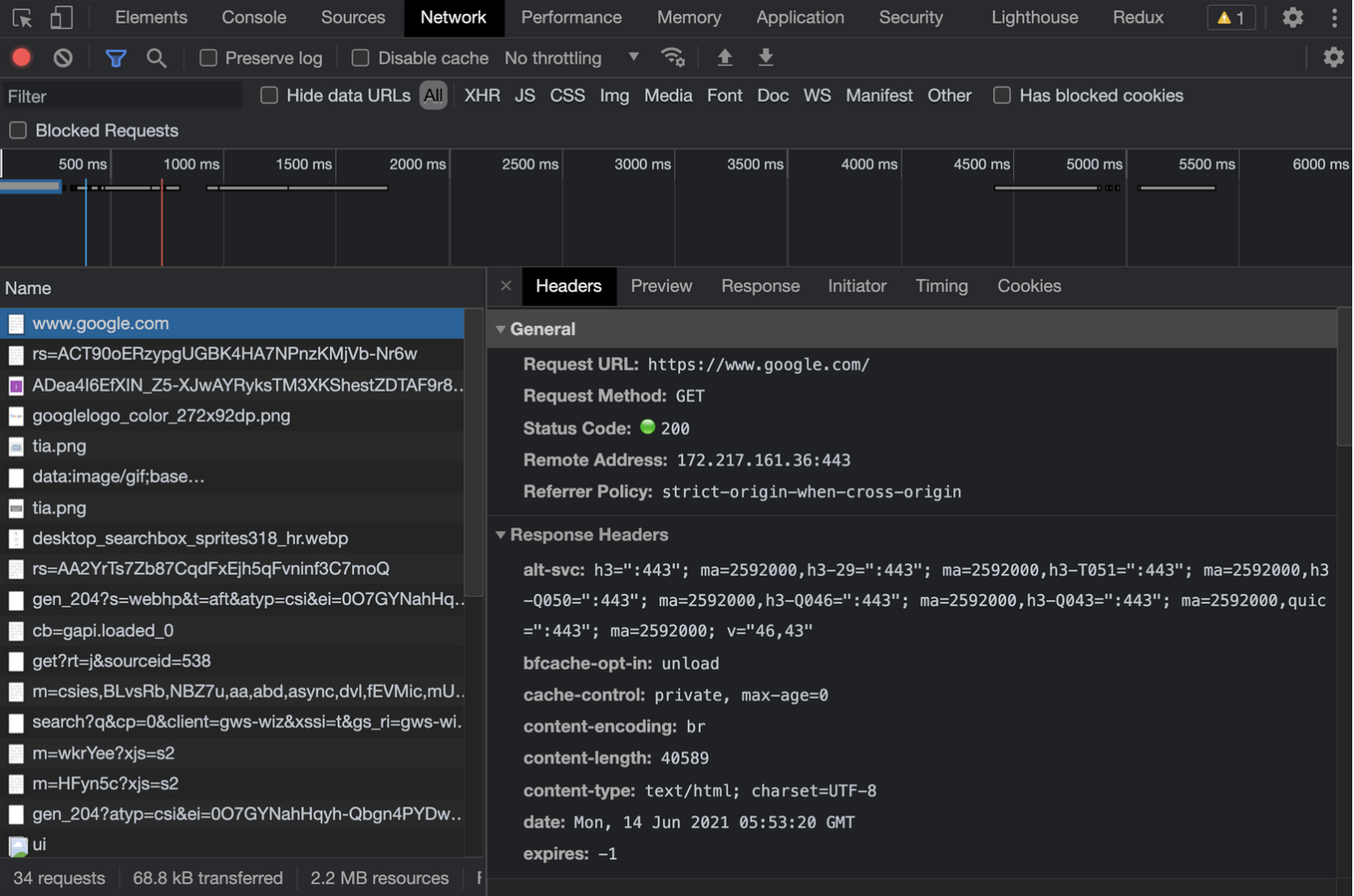1354x896 pixels.
Task: Open the Application panel
Action: [x=800, y=18]
